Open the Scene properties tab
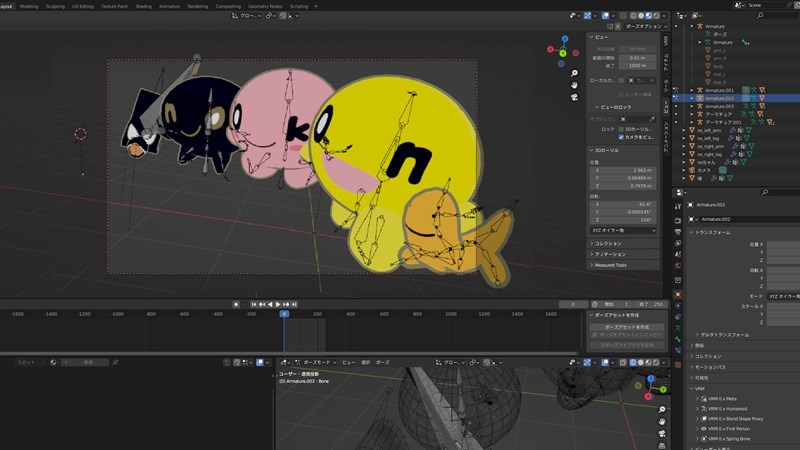 678,254
